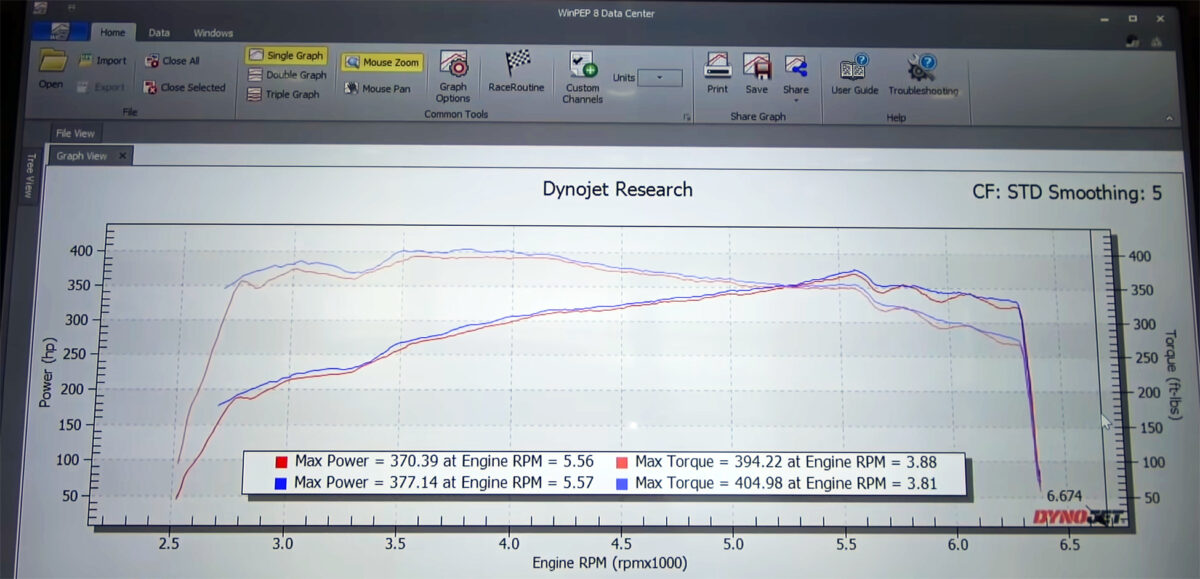Click the Import button

102,61
